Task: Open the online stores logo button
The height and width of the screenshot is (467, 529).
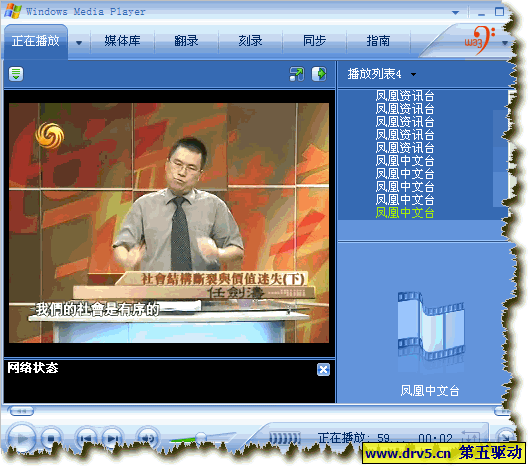Action: [479, 41]
